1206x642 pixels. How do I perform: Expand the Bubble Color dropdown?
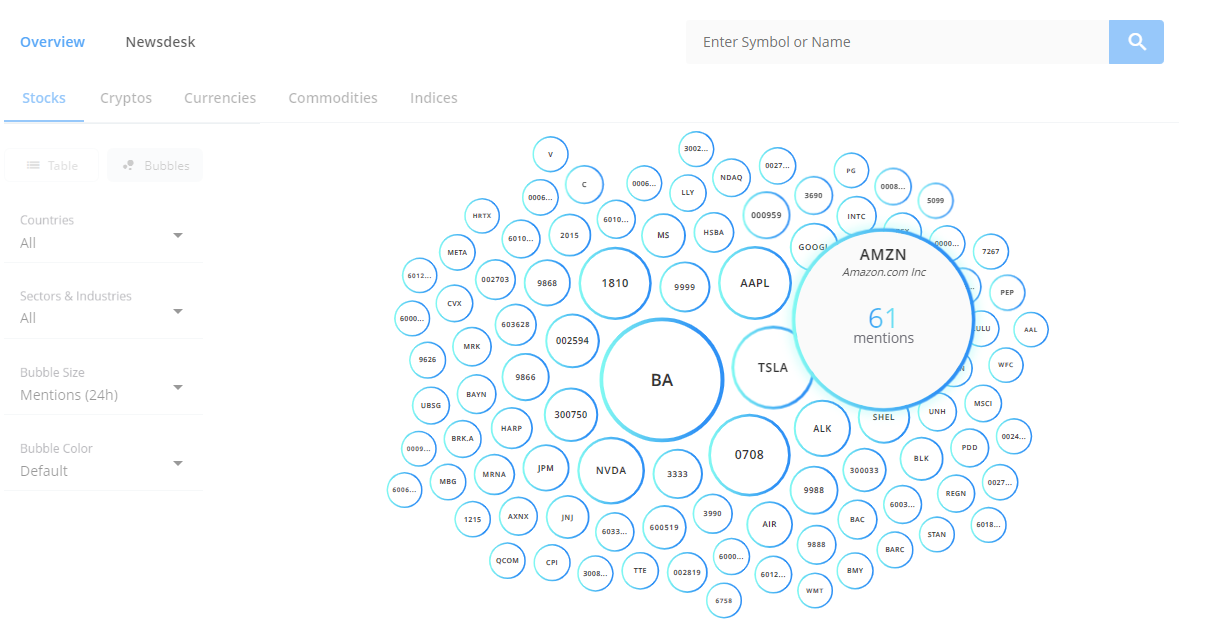pyautogui.click(x=102, y=463)
